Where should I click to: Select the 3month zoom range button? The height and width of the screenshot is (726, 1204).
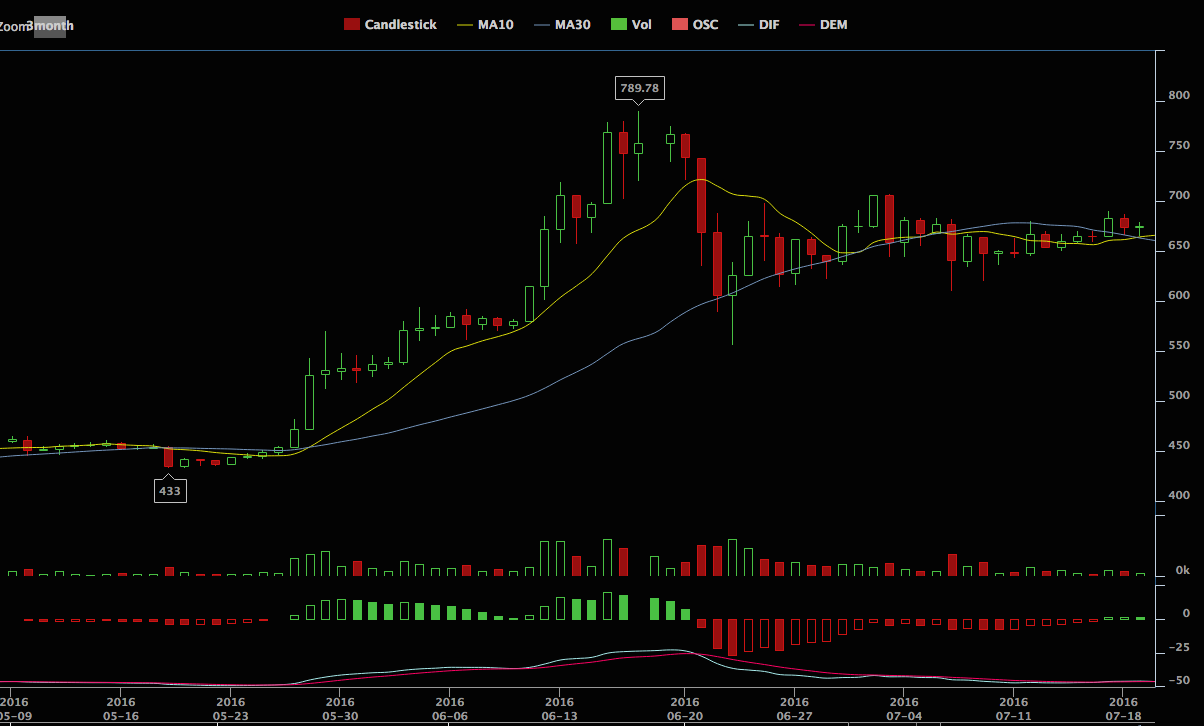point(50,25)
